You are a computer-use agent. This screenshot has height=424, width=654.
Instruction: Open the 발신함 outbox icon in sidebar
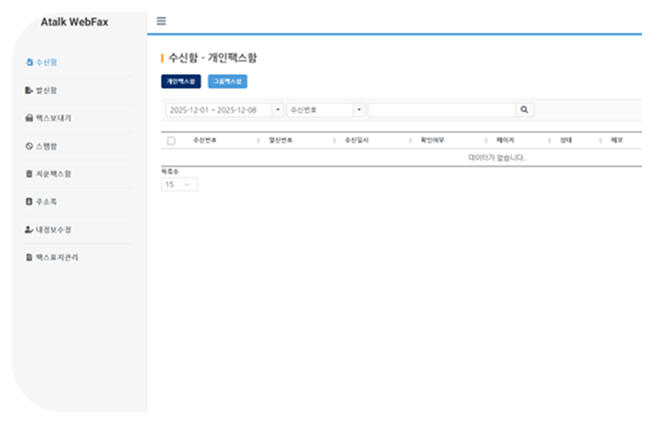[x=29, y=90]
